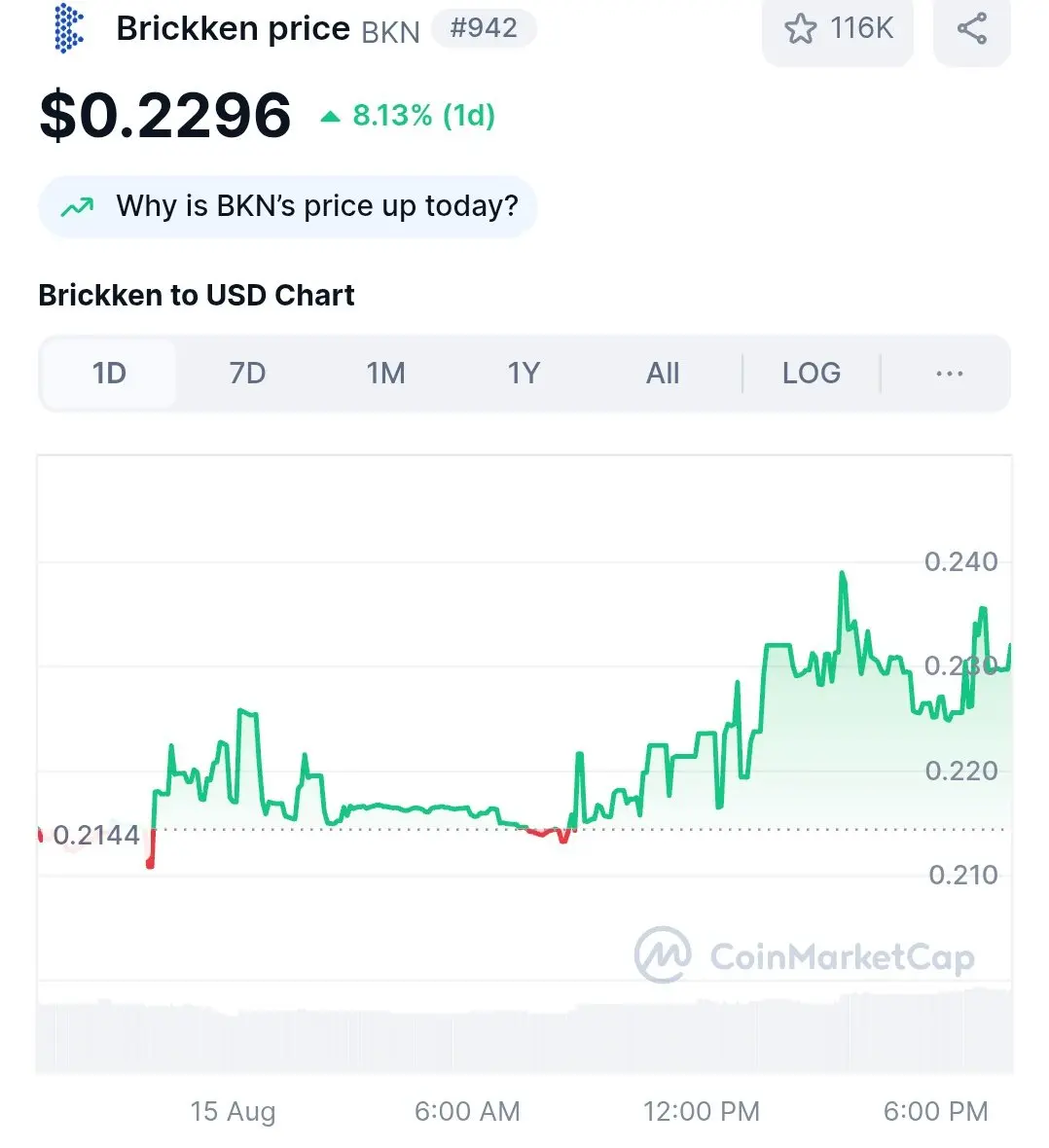Image resolution: width=1049 pixels, height=1148 pixels.
Task: Click the Brickken logo icon
Action: [x=69, y=28]
